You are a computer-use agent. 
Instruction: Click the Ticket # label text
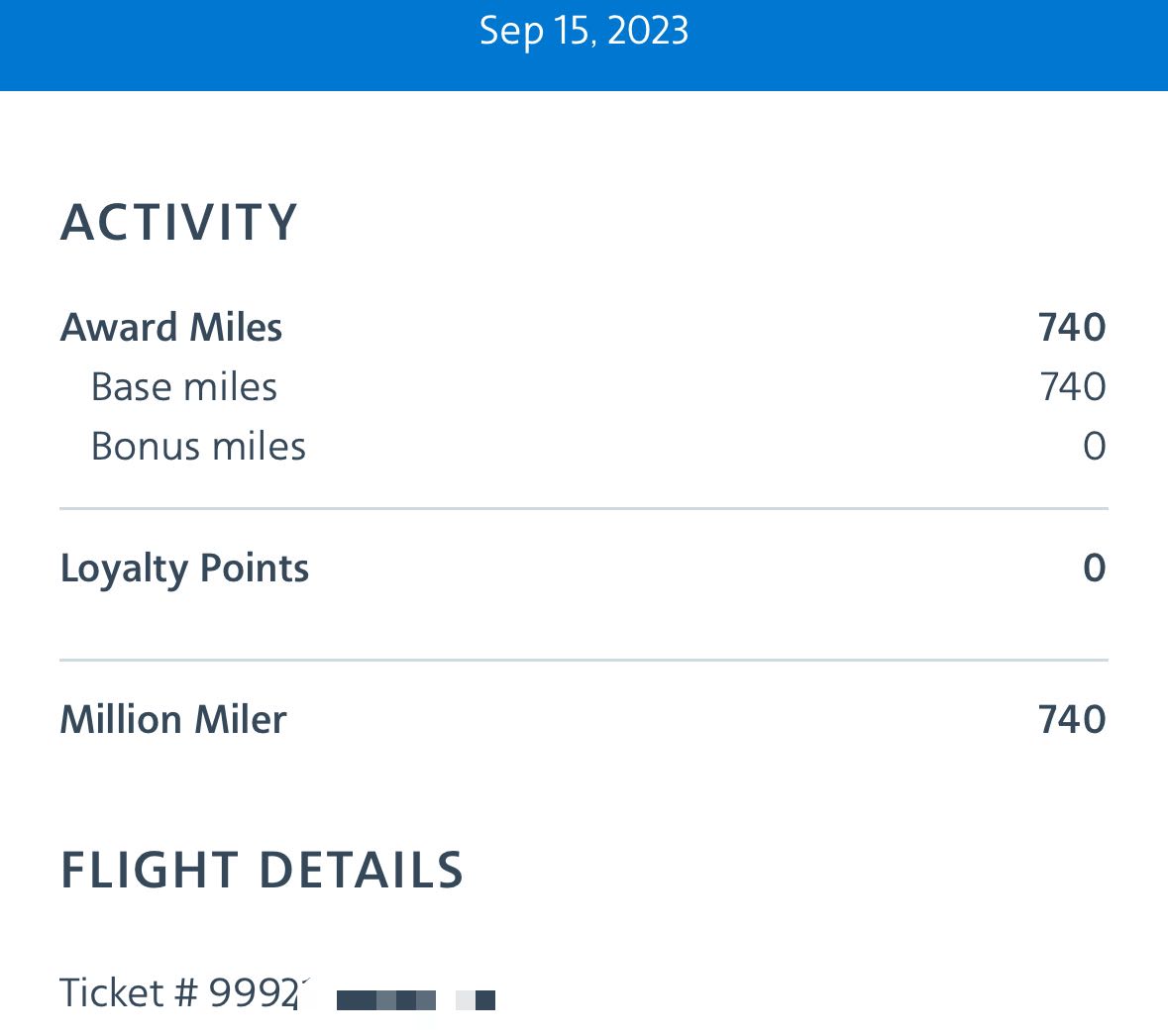pyautogui.click(x=129, y=992)
